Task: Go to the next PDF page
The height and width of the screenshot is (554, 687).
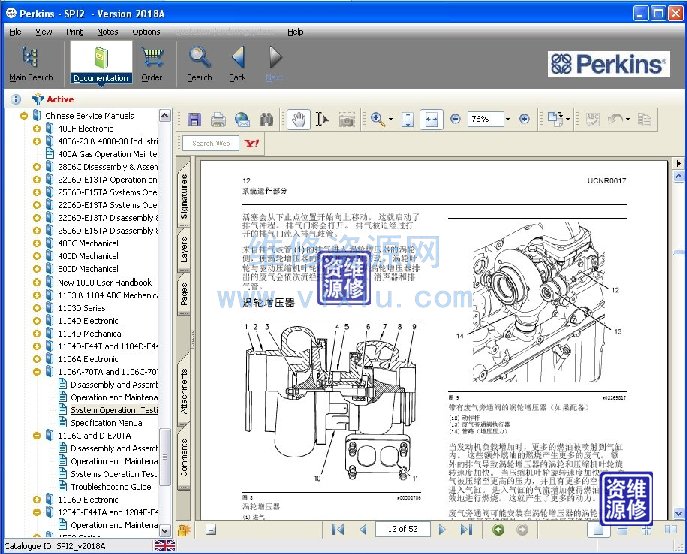Action: [x=442, y=530]
